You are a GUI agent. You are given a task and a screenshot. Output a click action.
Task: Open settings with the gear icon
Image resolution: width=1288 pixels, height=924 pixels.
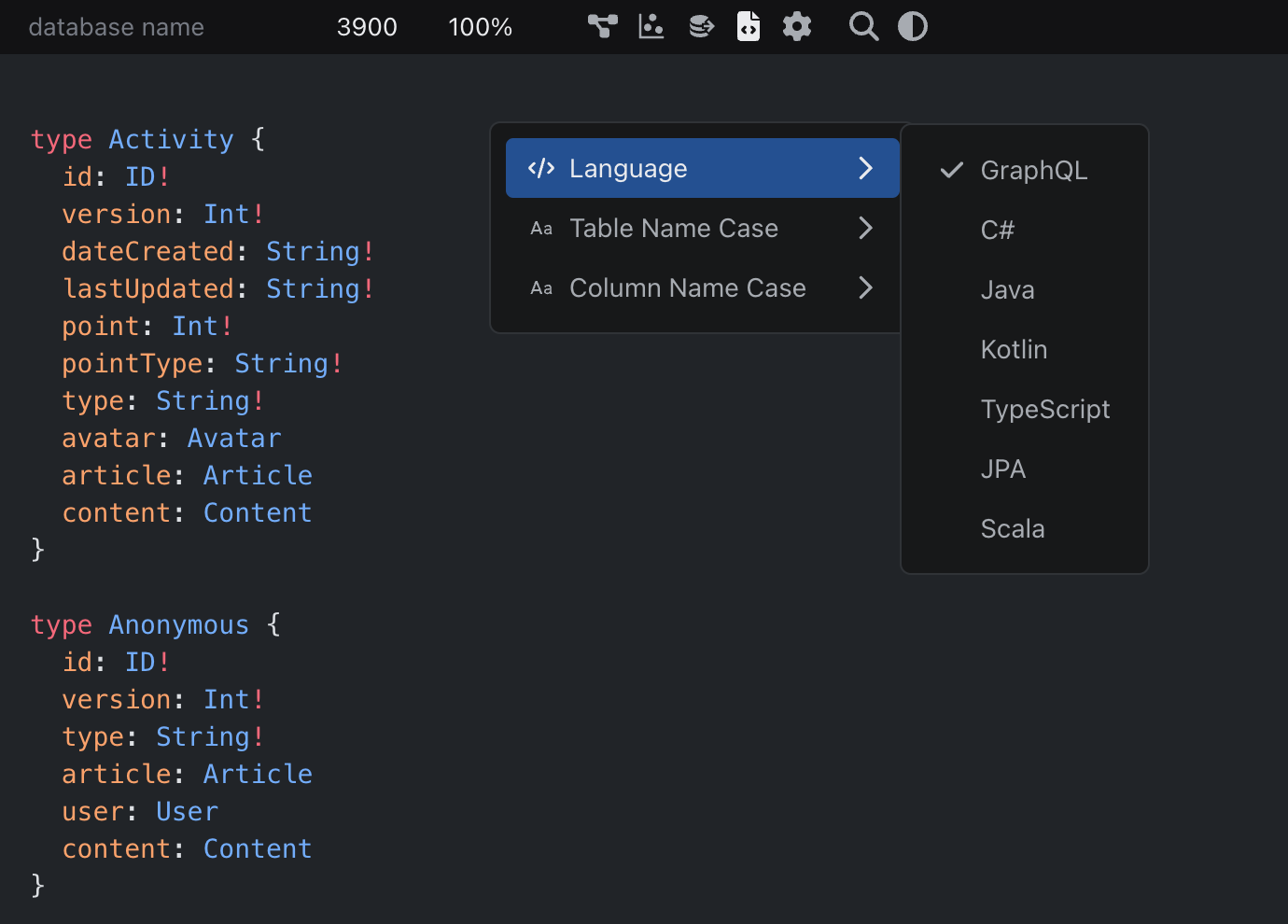click(797, 26)
